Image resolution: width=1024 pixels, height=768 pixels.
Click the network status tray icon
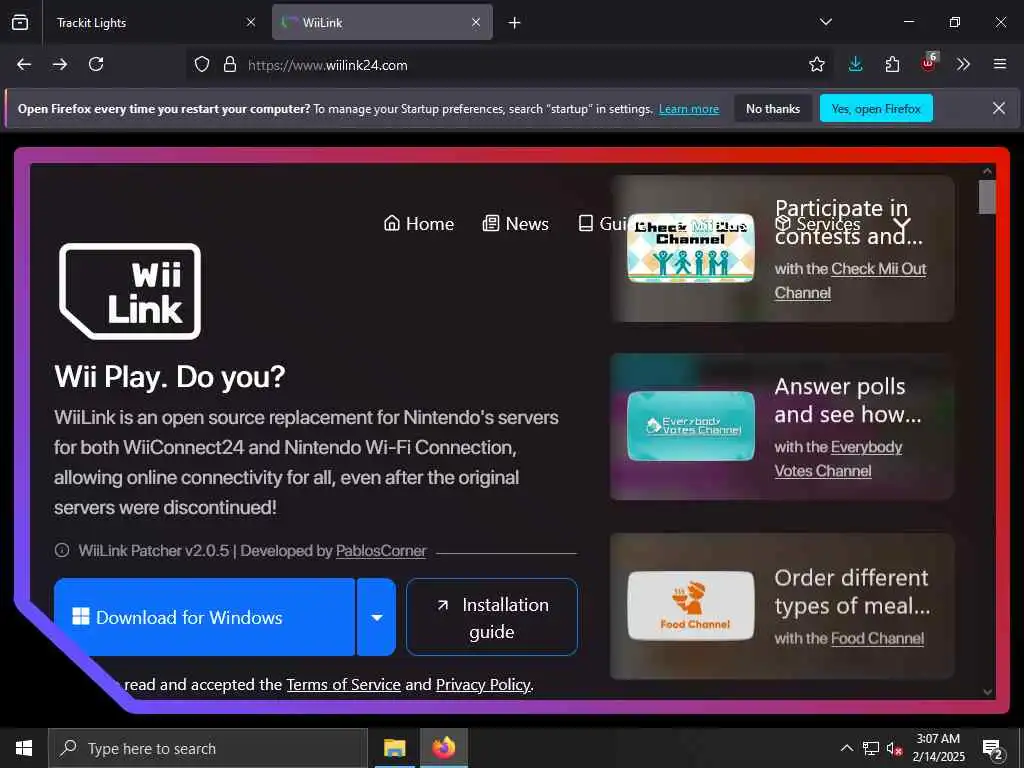(x=871, y=748)
